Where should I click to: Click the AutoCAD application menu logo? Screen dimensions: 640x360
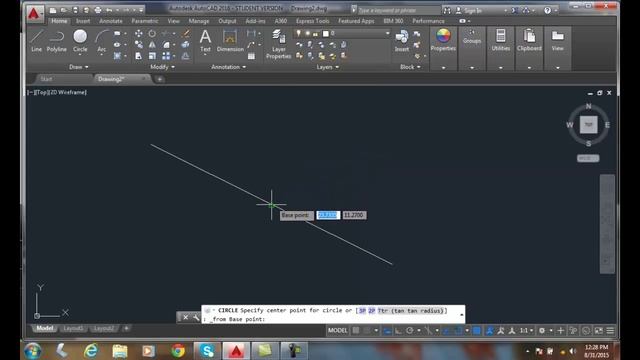(x=34, y=13)
